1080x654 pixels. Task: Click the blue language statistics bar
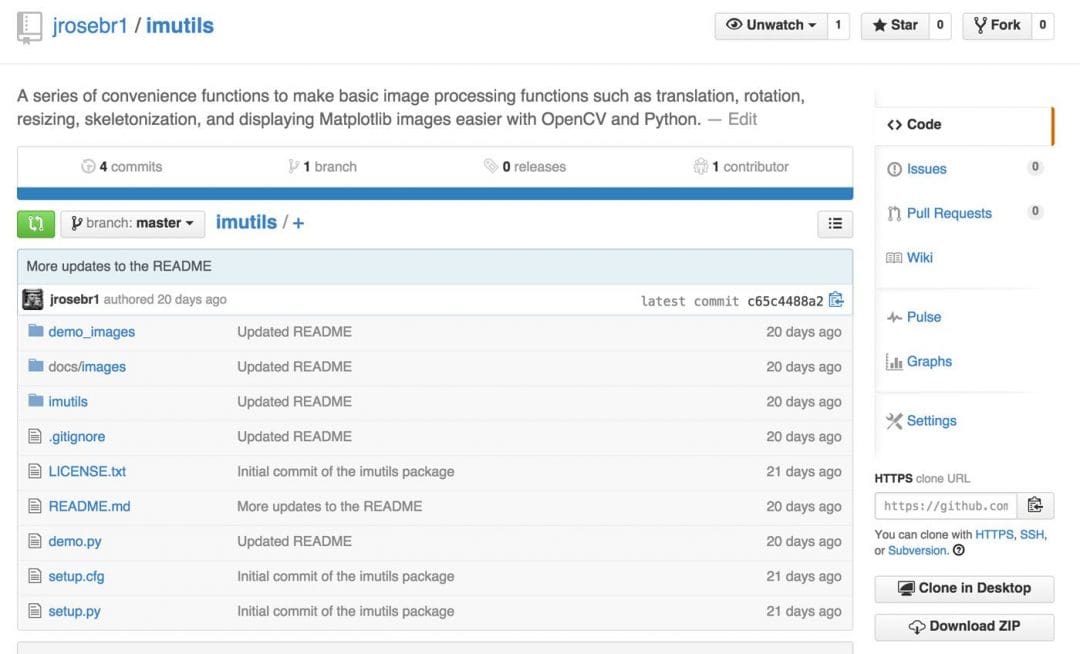(435, 193)
